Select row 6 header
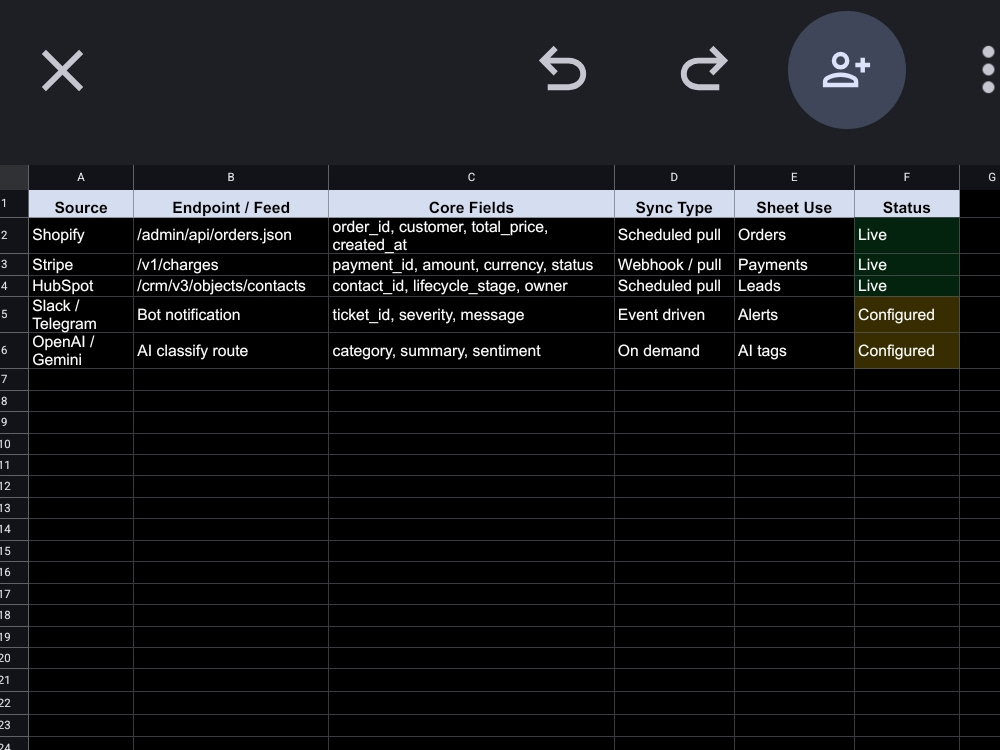Image resolution: width=1000 pixels, height=750 pixels. point(14,351)
